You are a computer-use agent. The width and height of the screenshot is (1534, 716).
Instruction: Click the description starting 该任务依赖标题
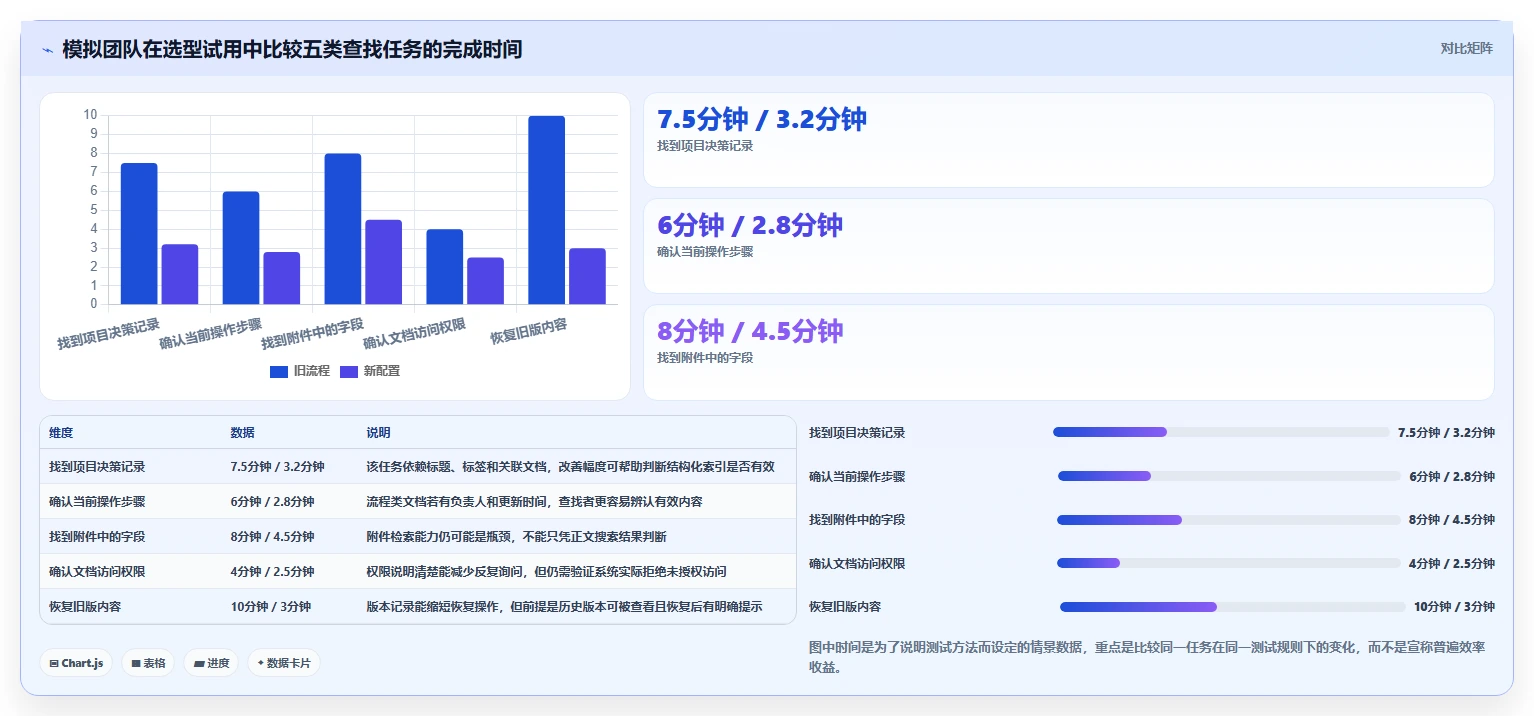(x=570, y=467)
